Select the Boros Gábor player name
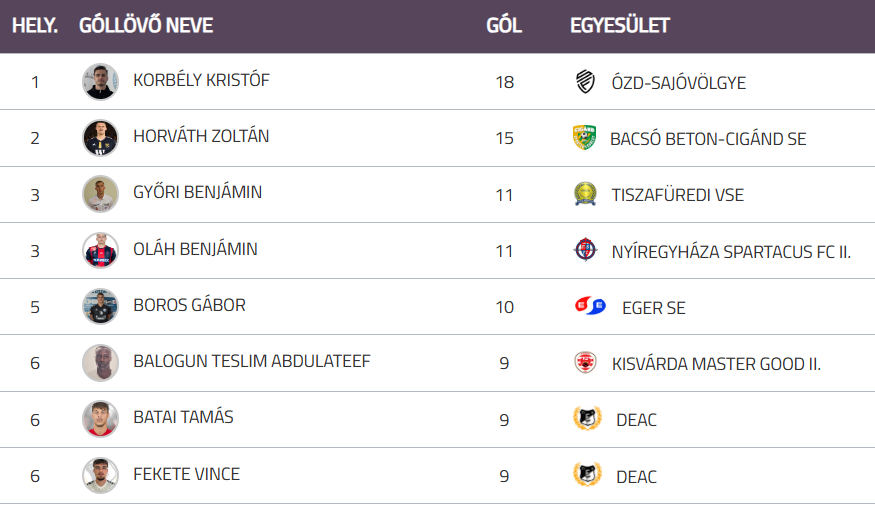This screenshot has width=875, height=510. click(x=189, y=305)
